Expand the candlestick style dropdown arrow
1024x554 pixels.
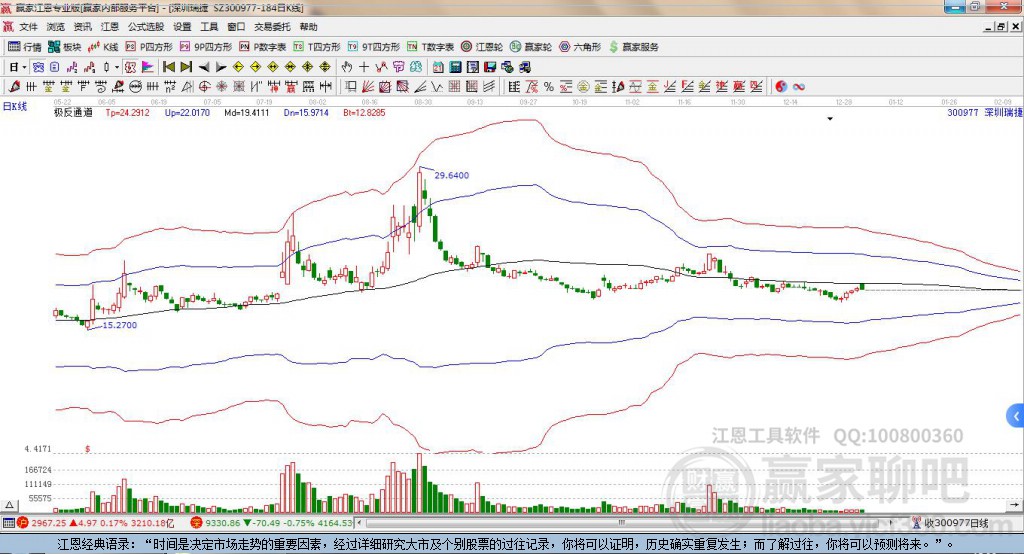tap(117, 67)
